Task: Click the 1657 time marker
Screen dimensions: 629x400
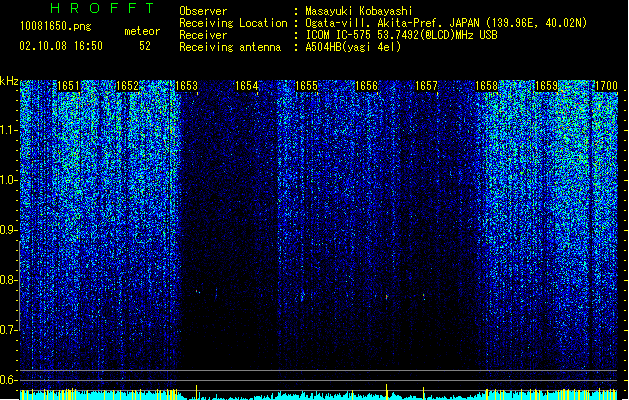Action: (x=426, y=86)
